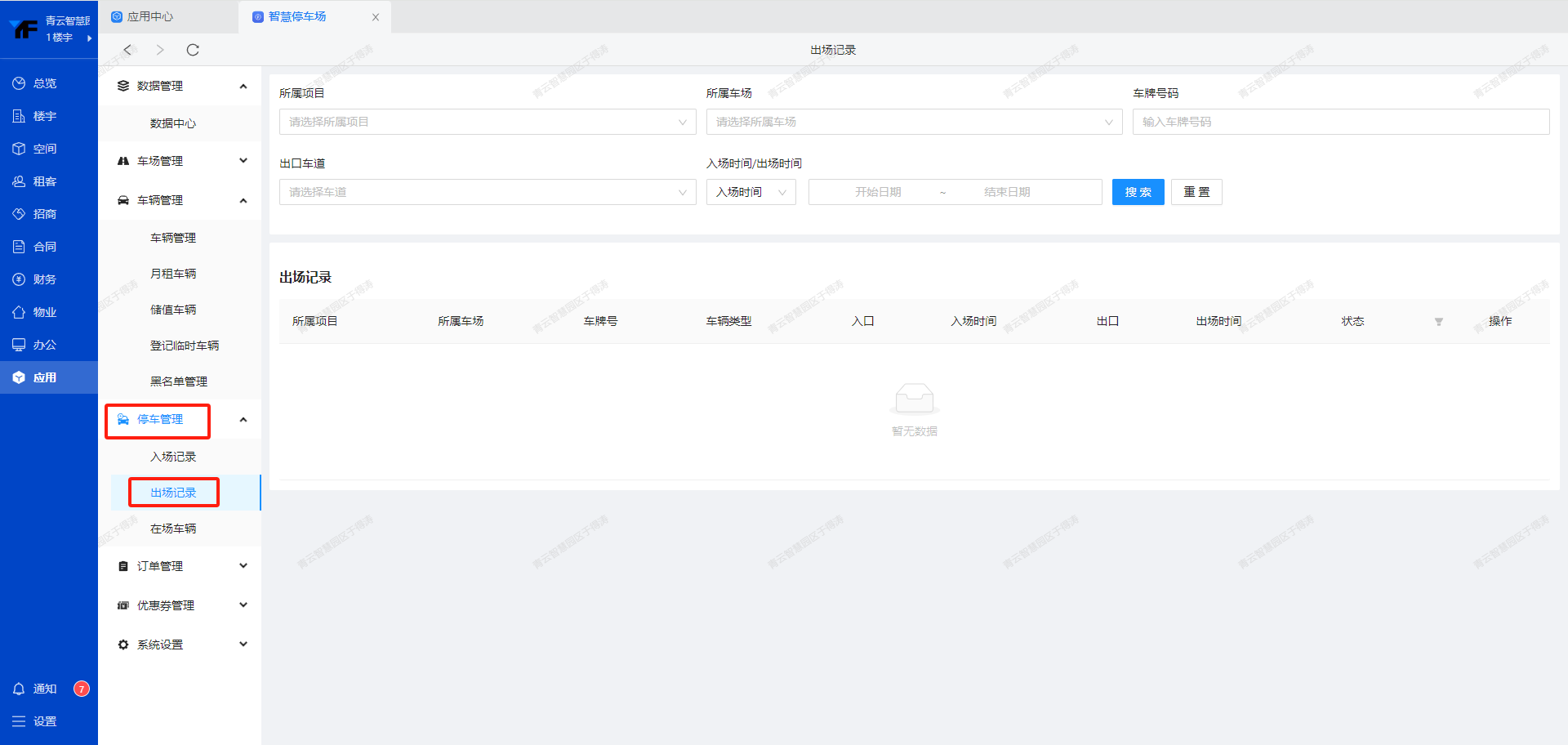Click the 车牌号码 input field
This screenshot has height=745, width=1568.
[1340, 122]
